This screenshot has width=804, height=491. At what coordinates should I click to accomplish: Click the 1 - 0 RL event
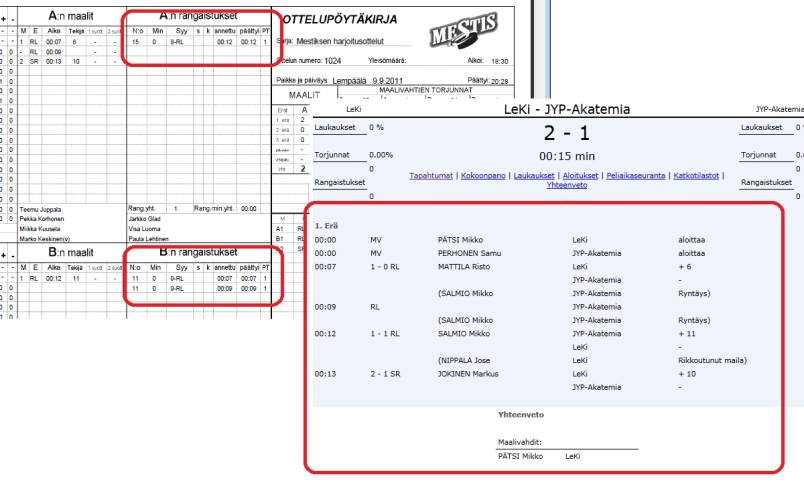(385, 267)
